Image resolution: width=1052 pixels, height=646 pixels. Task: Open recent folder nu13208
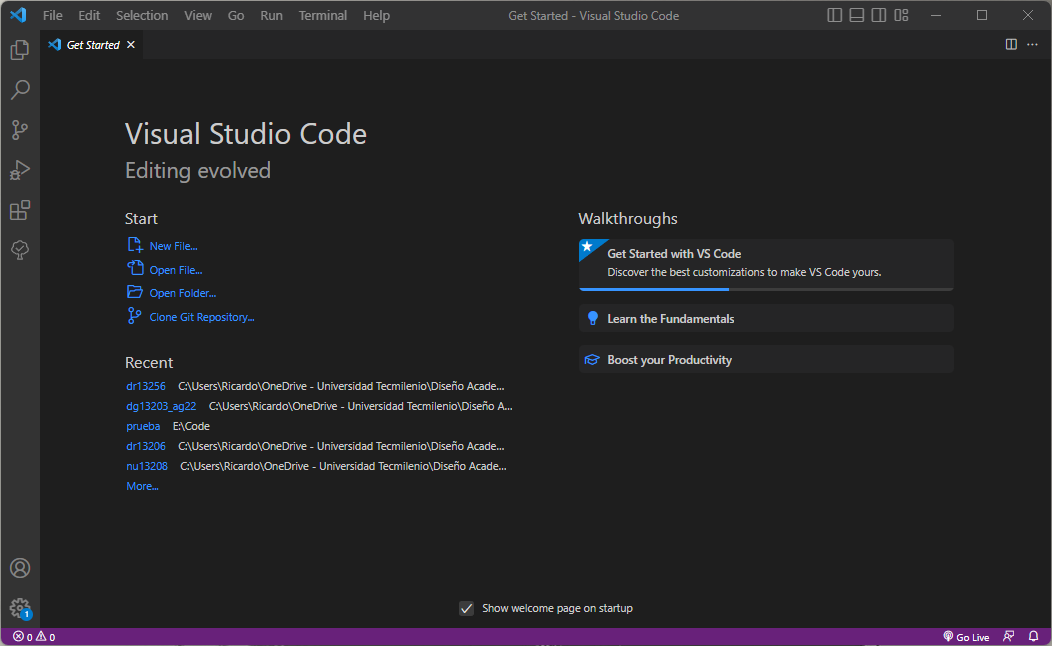point(147,466)
